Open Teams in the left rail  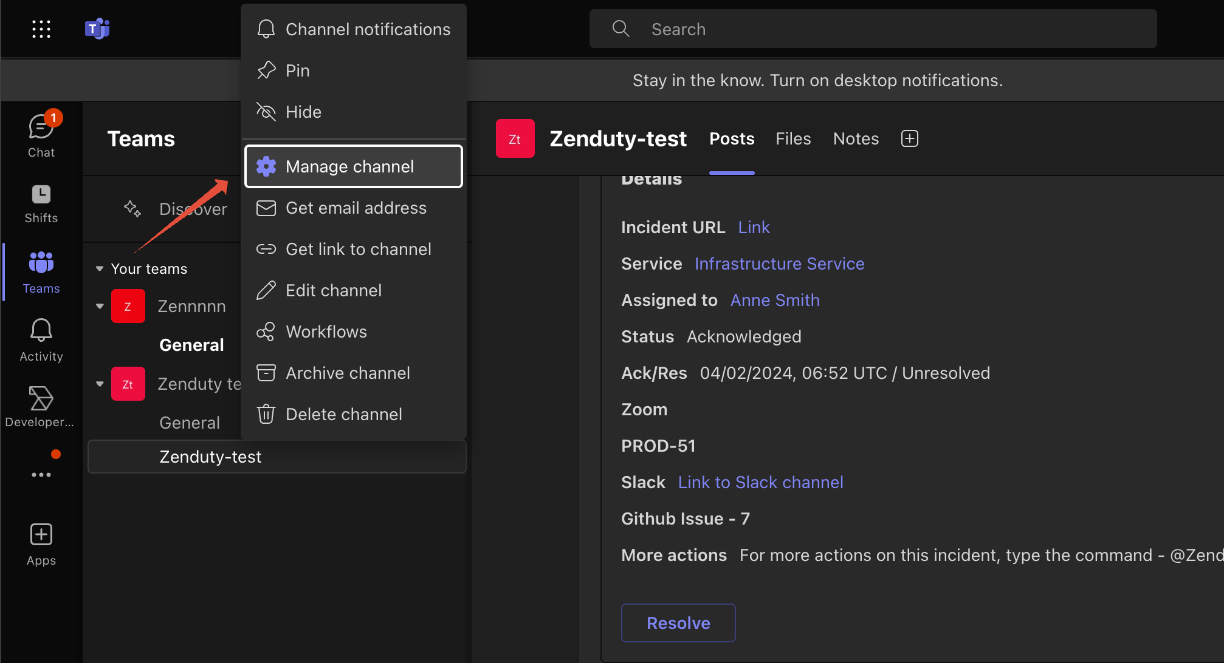[41, 272]
